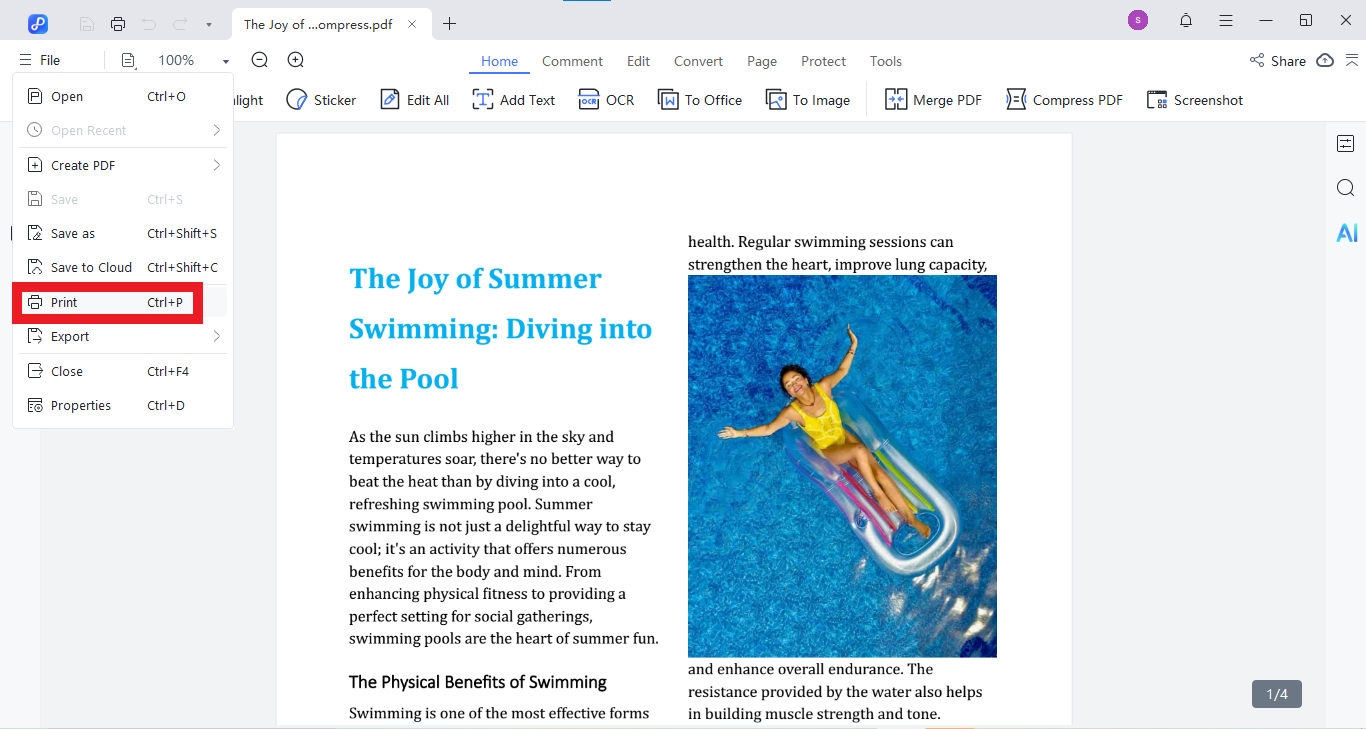Run the OCR tool

click(x=607, y=100)
